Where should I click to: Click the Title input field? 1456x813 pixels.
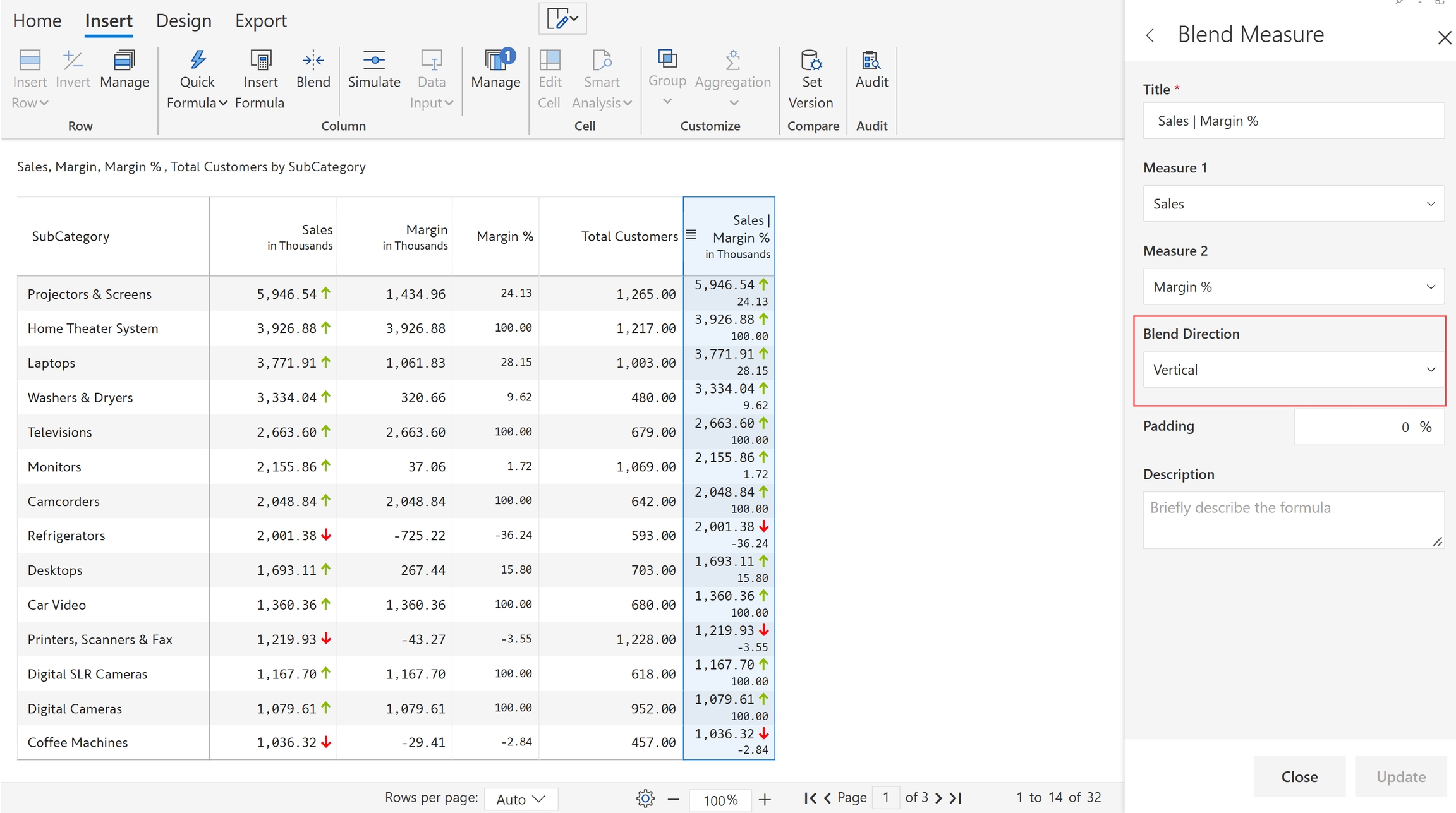(x=1293, y=121)
